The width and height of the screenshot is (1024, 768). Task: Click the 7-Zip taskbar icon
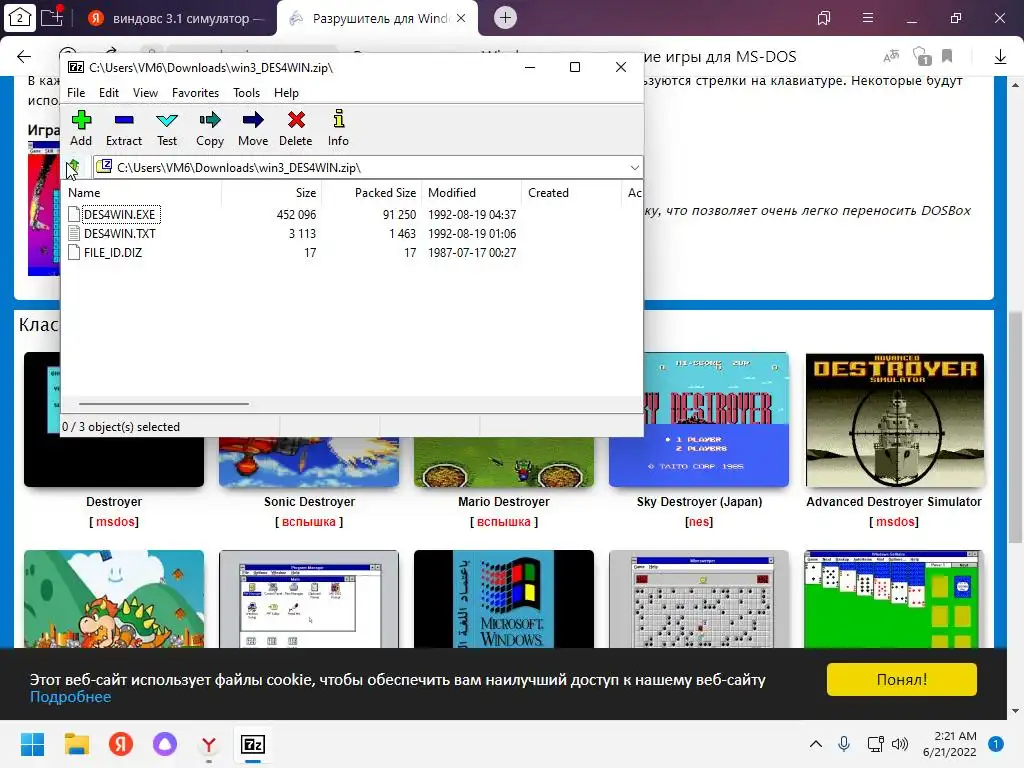click(x=253, y=744)
